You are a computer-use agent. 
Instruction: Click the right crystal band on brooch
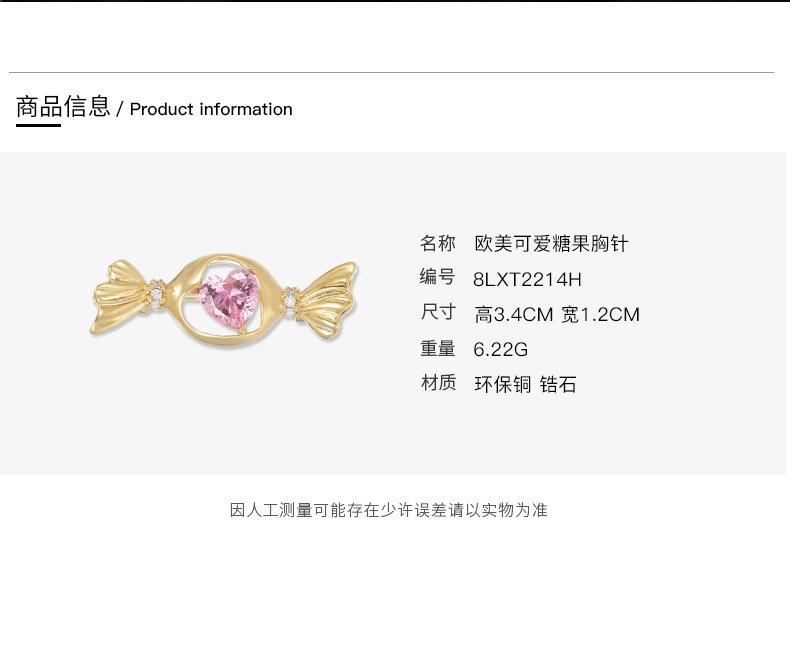290,301
